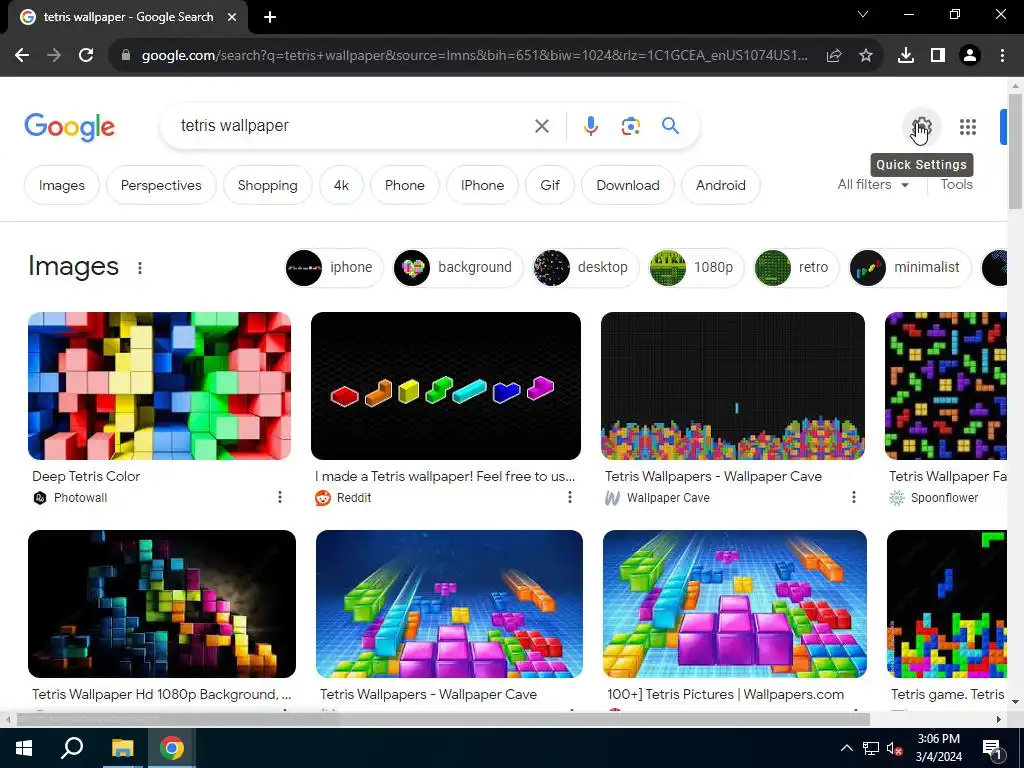Reload the current page
Image resolution: width=1024 pixels, height=768 pixels.
(86, 56)
